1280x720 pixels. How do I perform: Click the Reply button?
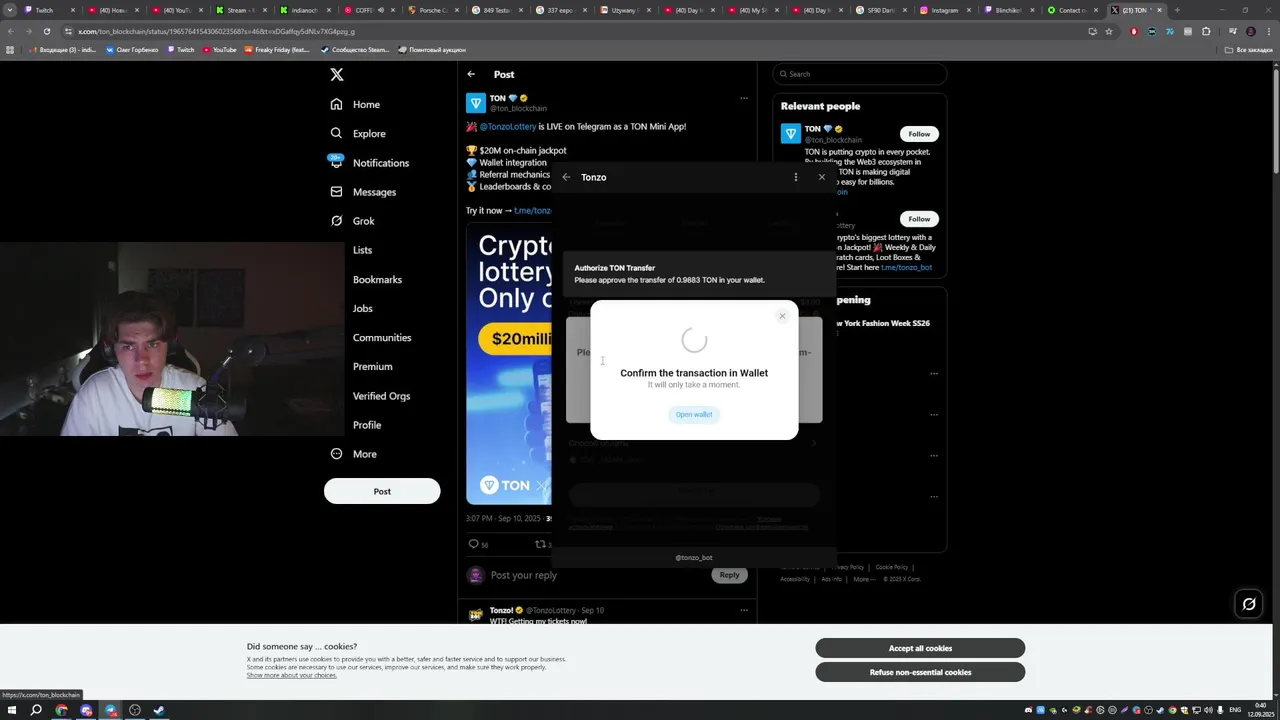[729, 575]
